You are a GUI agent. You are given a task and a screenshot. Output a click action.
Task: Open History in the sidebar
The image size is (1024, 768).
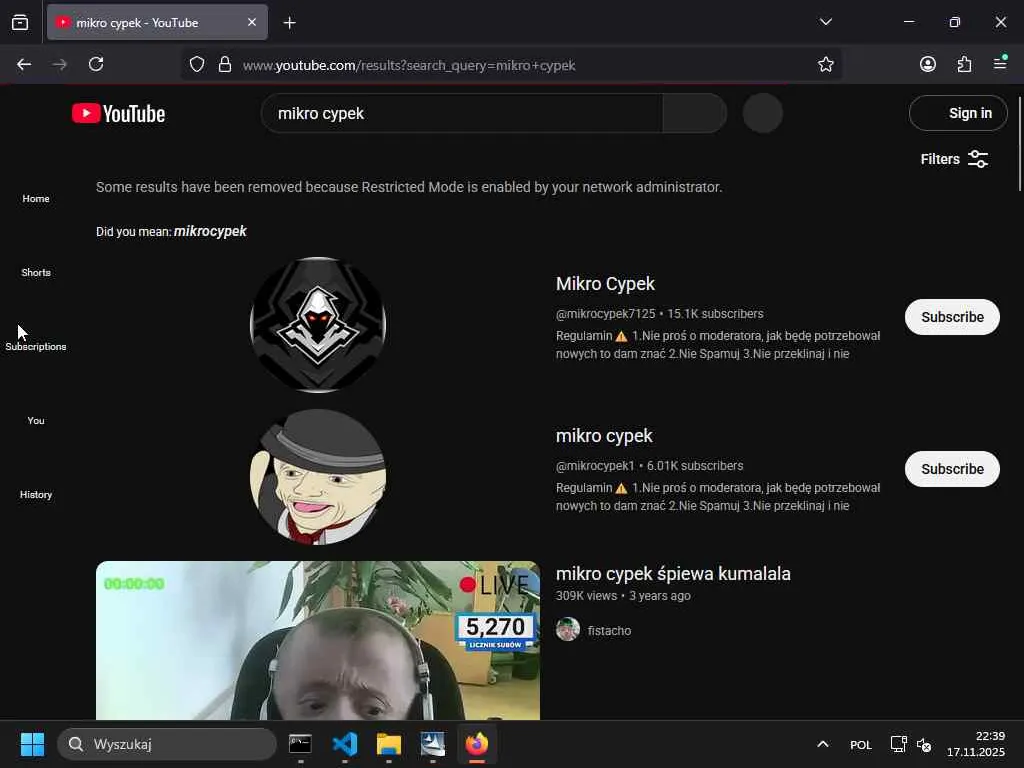click(x=36, y=494)
